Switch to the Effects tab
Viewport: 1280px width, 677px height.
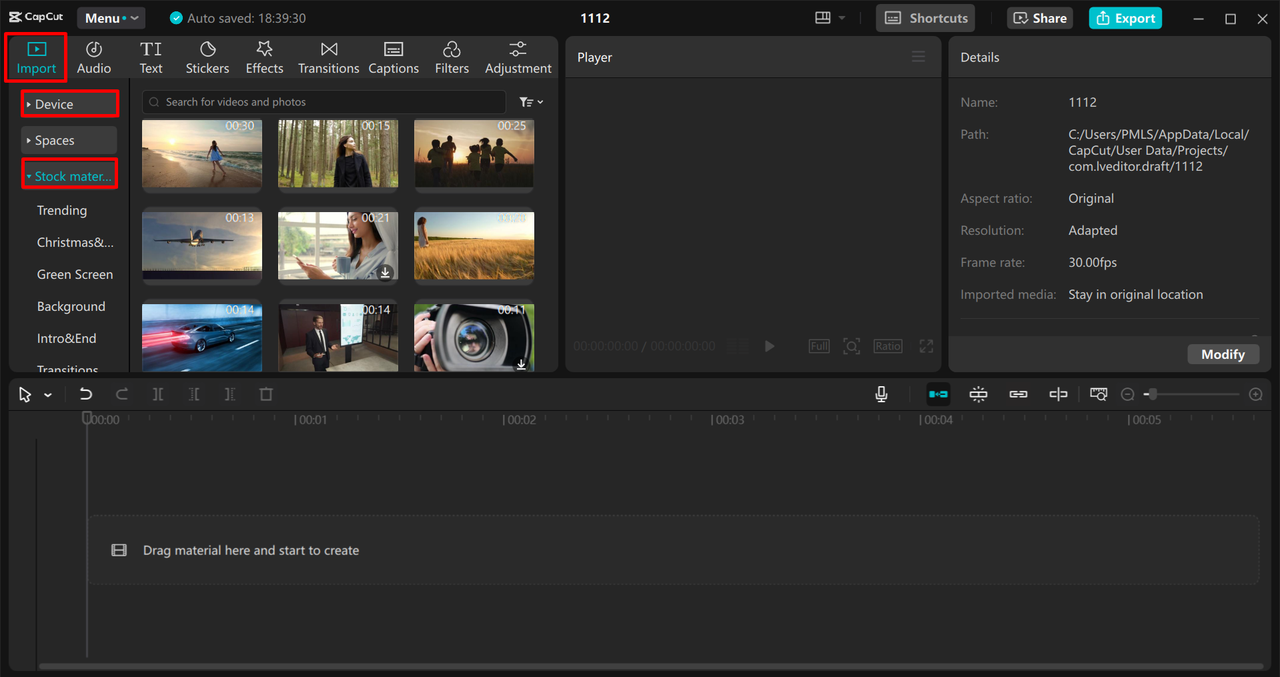pos(264,58)
